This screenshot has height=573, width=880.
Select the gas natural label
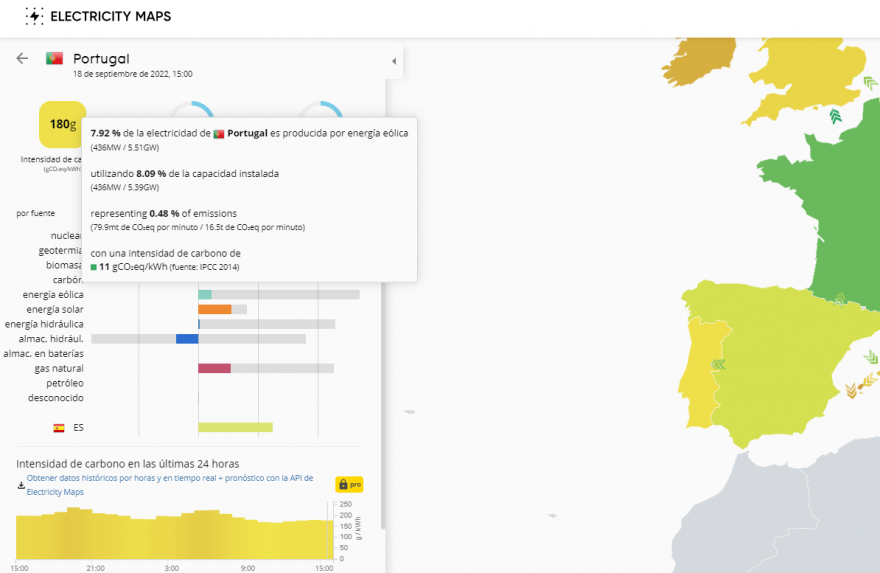tap(59, 368)
